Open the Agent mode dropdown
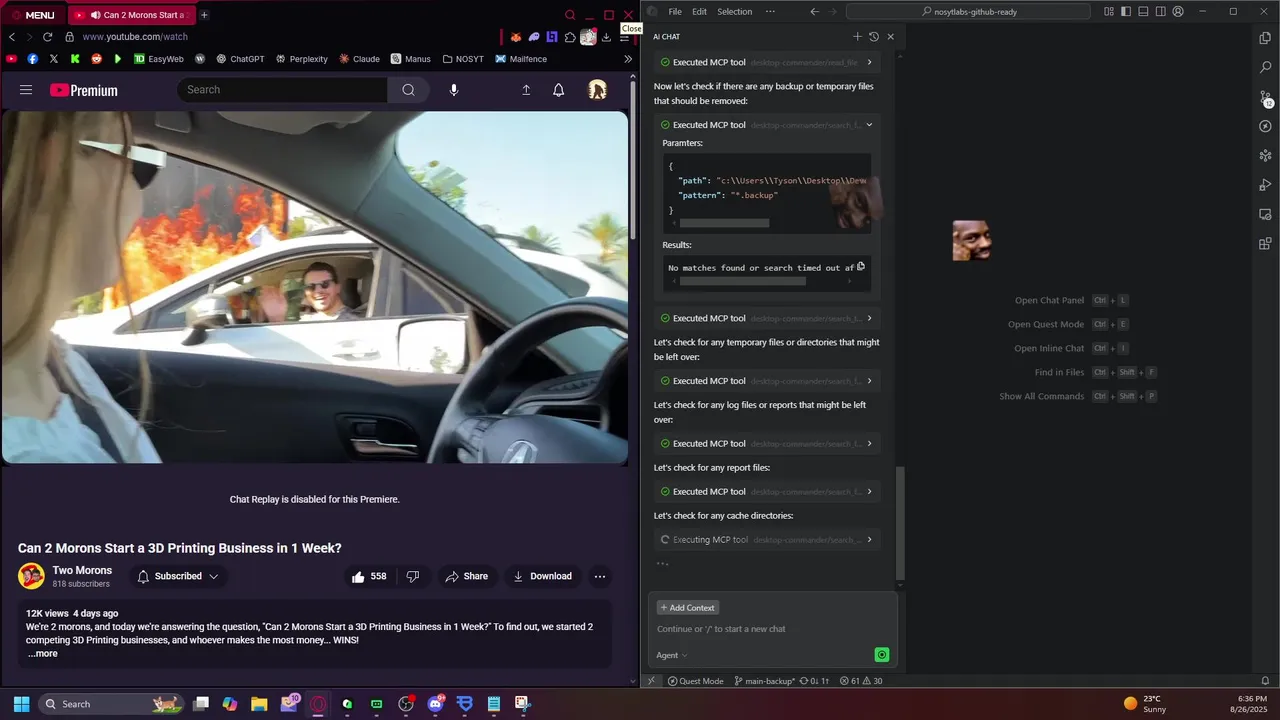 tap(671, 655)
